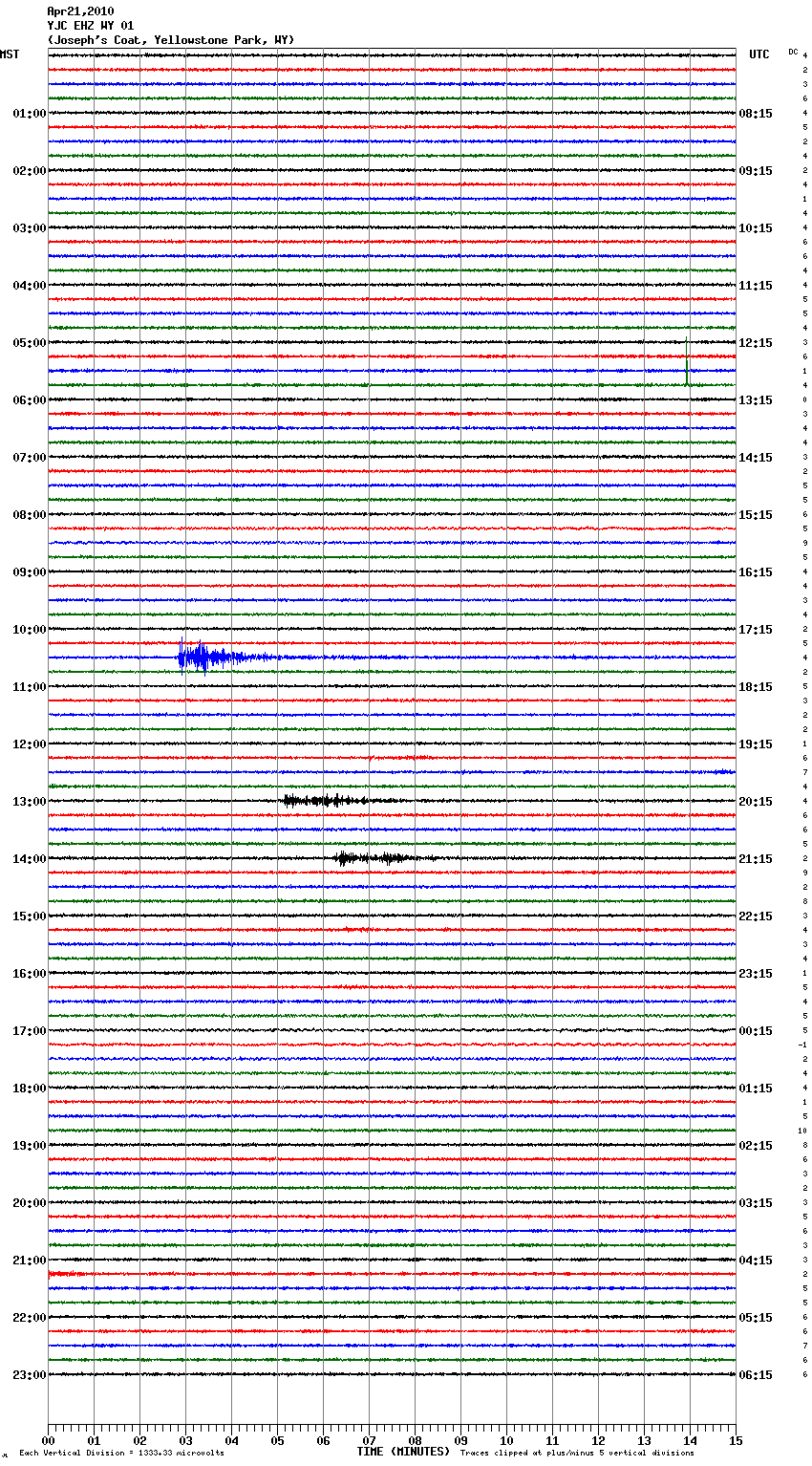
Task: Select the 20:00 MST time label
Action: (x=30, y=1203)
